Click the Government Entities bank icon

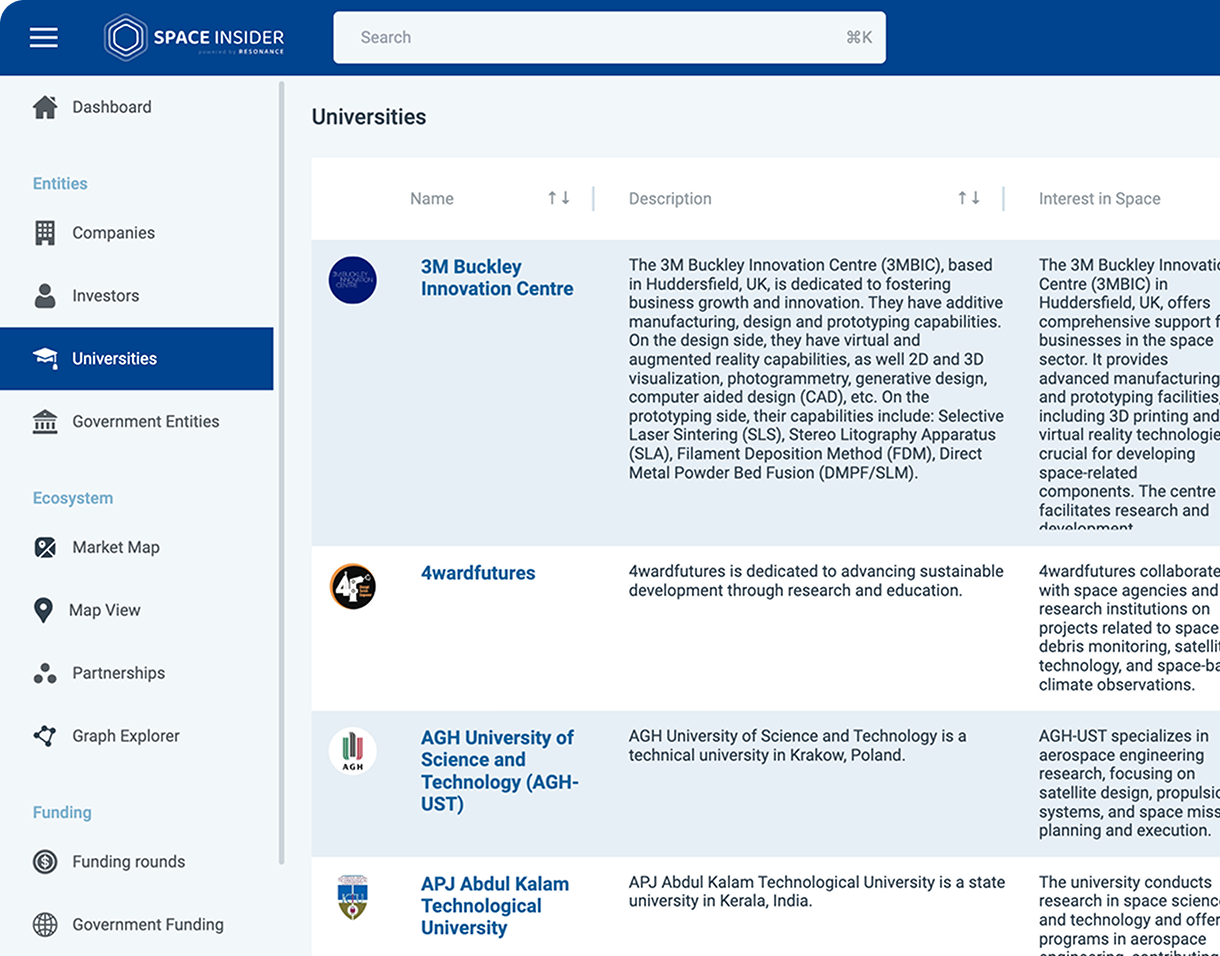point(45,422)
